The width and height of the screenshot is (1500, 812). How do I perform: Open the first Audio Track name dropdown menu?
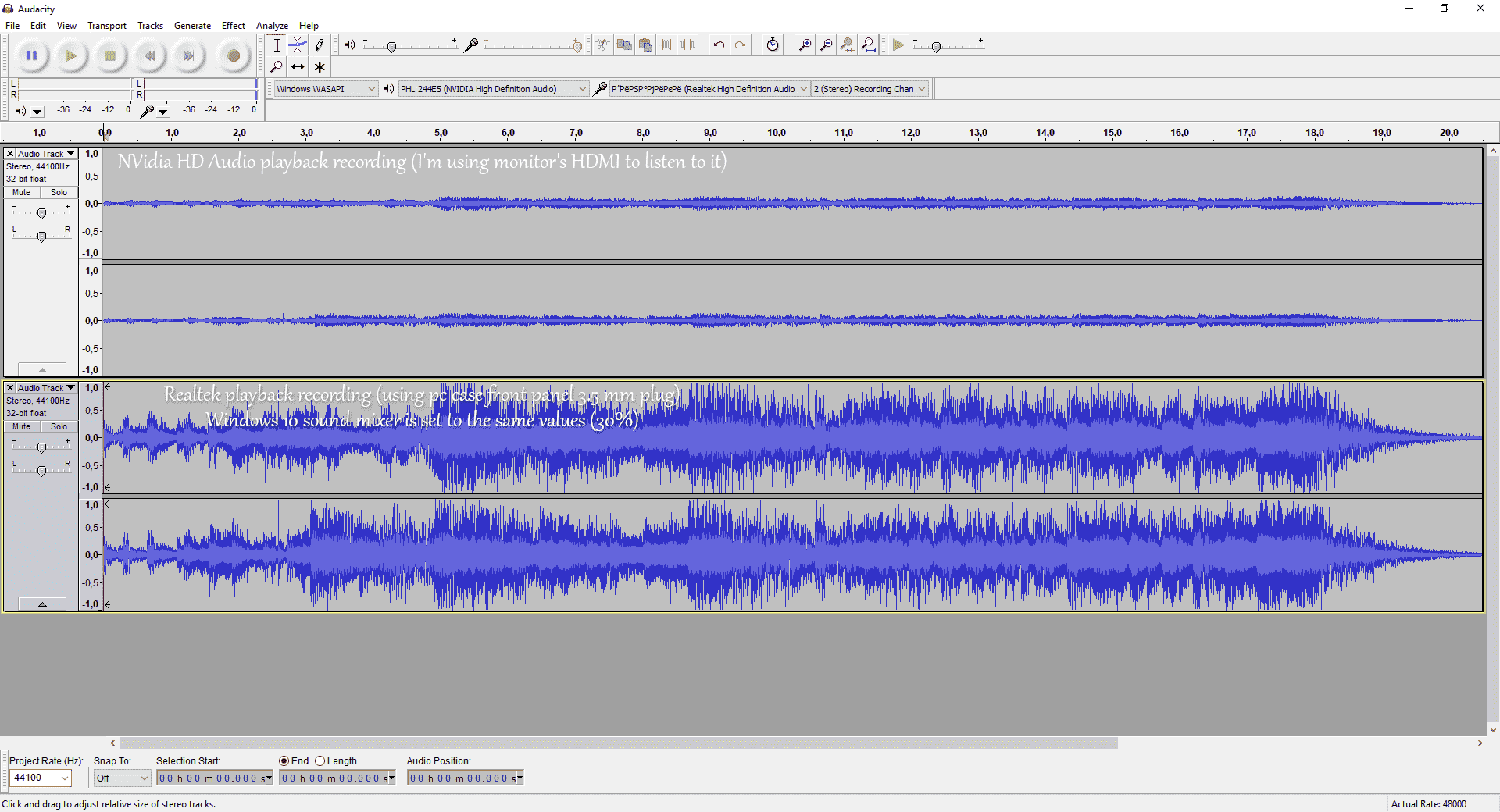pos(47,154)
